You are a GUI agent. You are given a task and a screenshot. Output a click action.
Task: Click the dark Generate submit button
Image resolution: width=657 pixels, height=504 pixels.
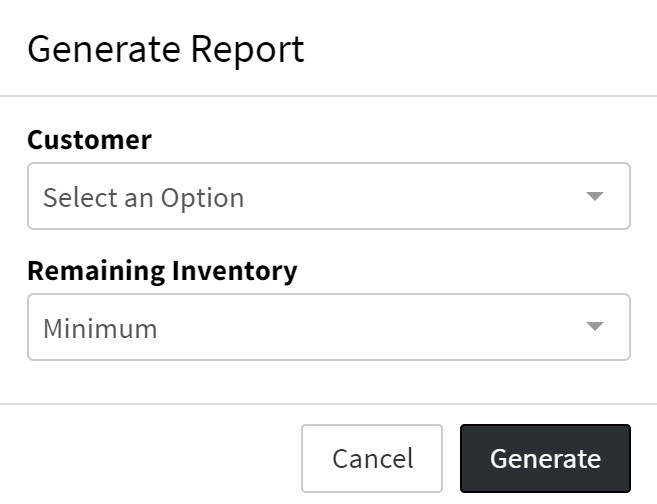click(x=545, y=458)
